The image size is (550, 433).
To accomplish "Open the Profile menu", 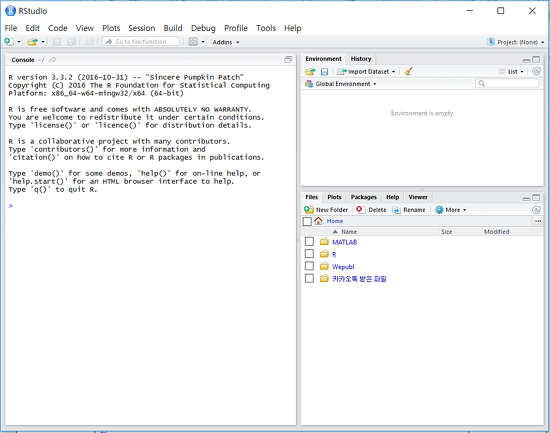I will (x=236, y=28).
